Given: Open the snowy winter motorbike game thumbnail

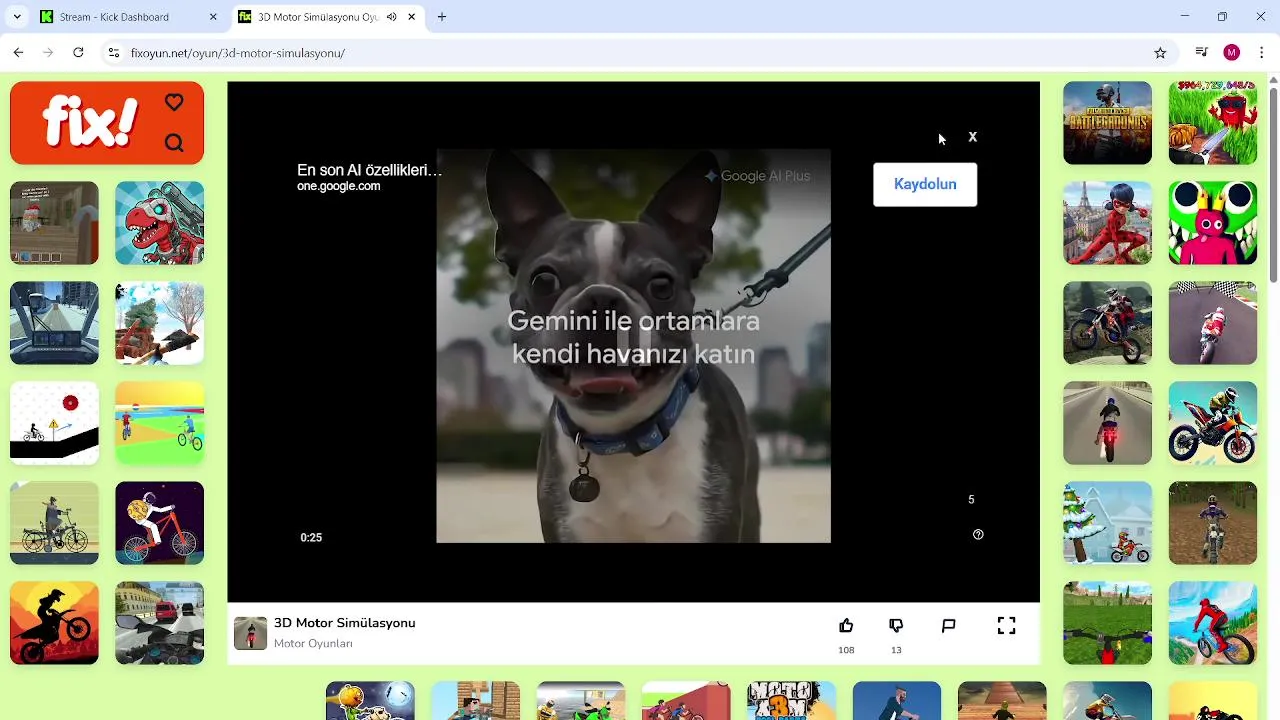Looking at the screenshot, I should click(x=1107, y=523).
